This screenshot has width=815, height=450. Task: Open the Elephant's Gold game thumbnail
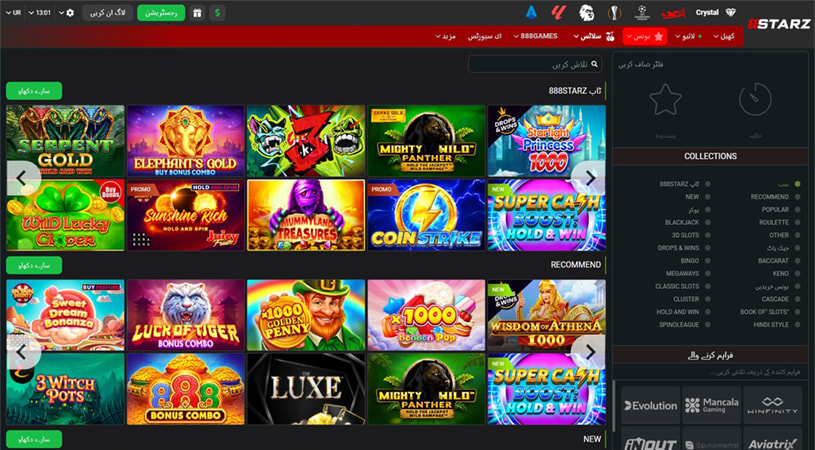[x=186, y=141]
